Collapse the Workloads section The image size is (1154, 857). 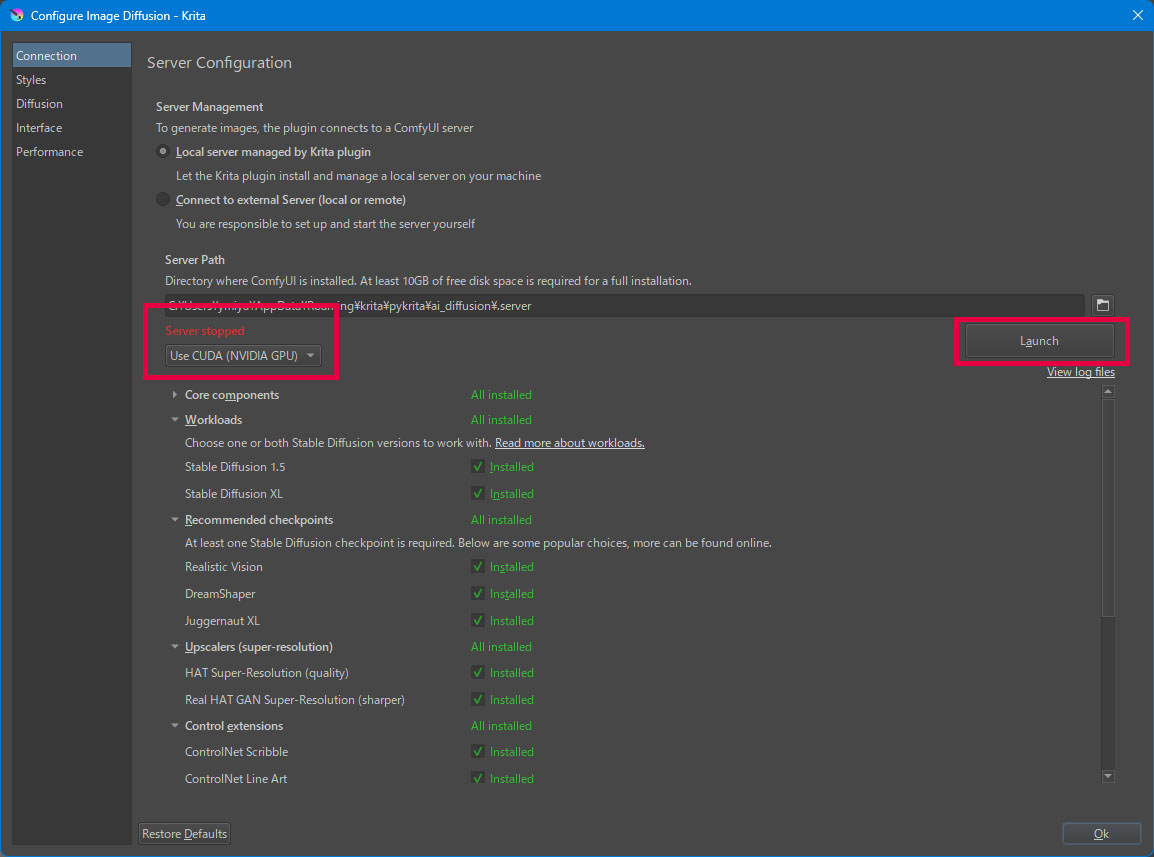point(174,420)
